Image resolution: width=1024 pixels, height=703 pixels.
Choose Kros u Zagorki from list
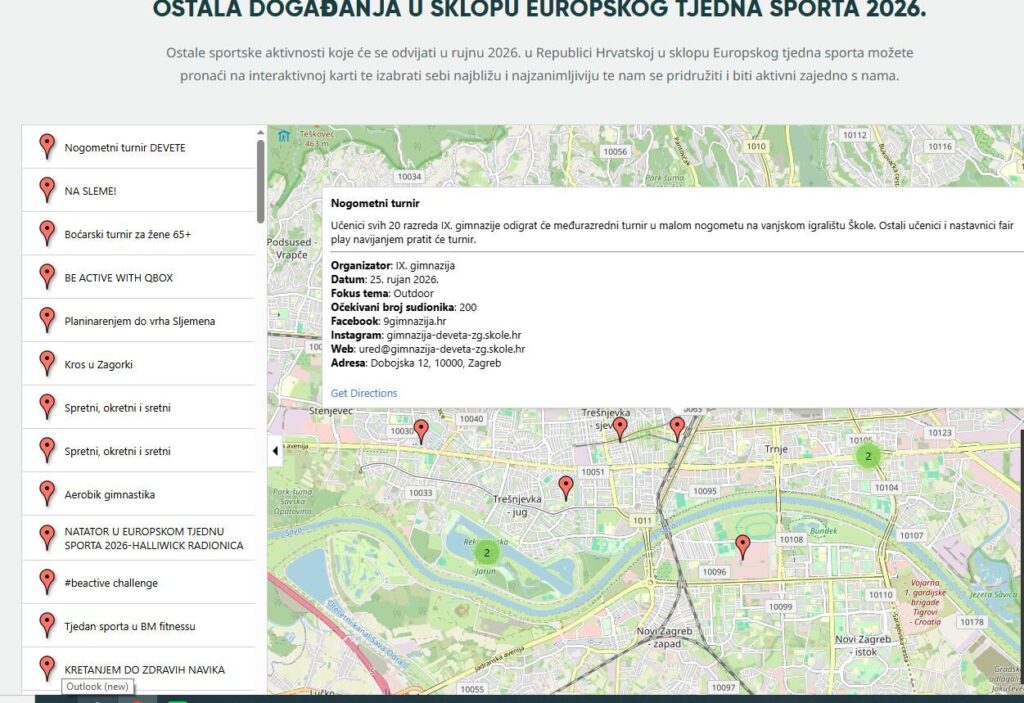[138, 364]
